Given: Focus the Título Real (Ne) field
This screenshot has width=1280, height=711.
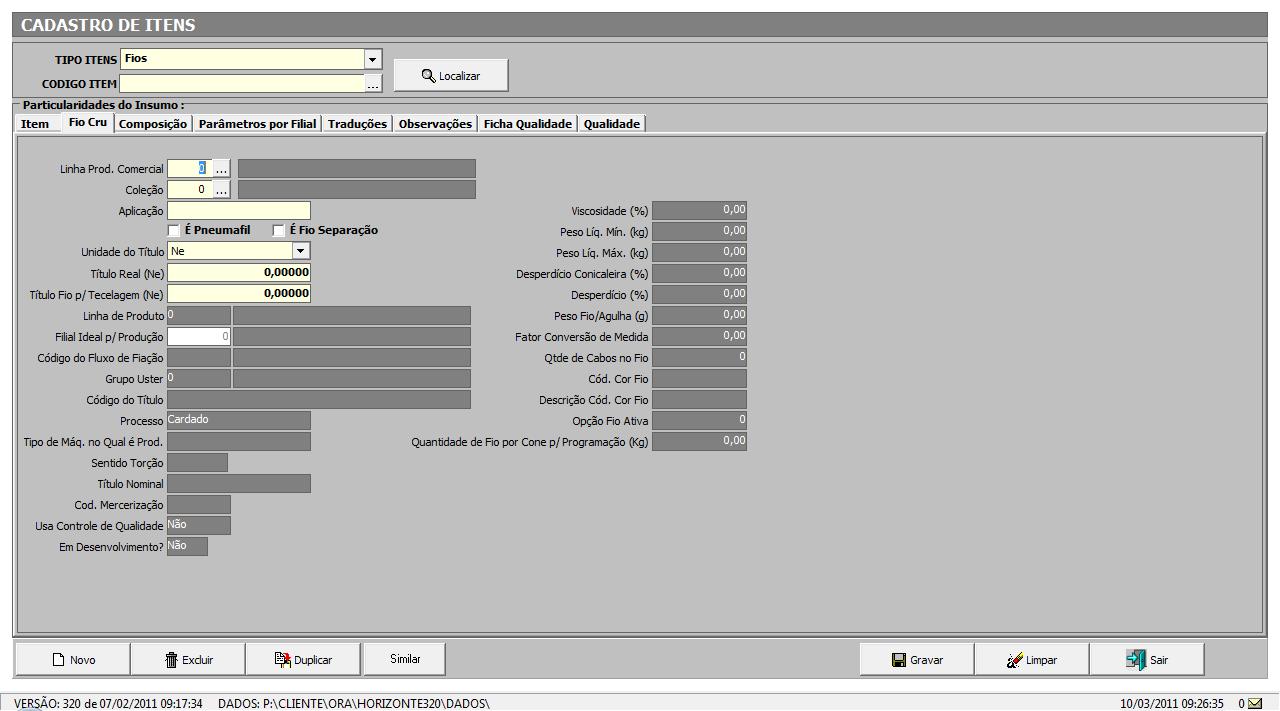Looking at the screenshot, I should coord(239,273).
